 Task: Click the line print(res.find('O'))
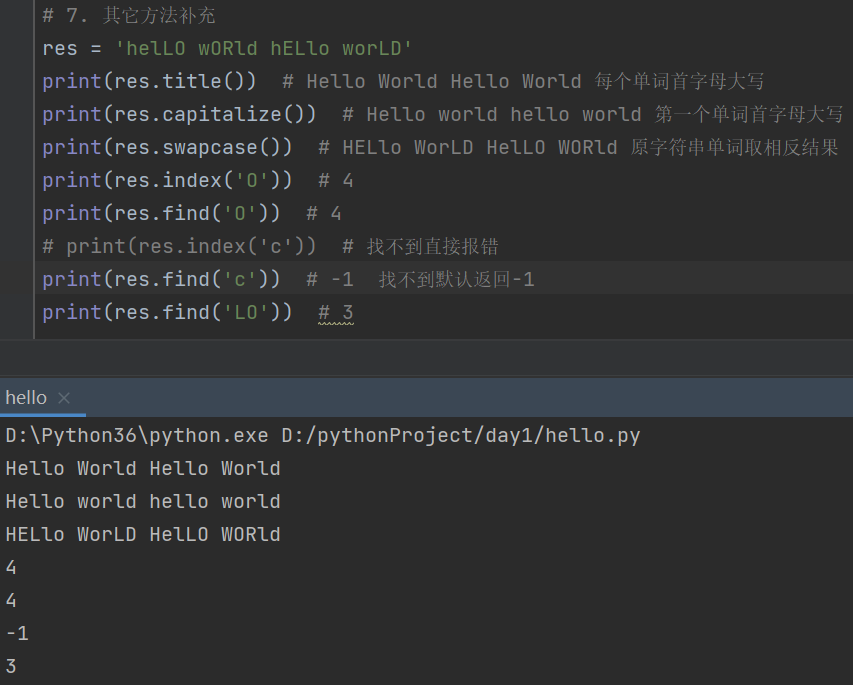point(161,213)
